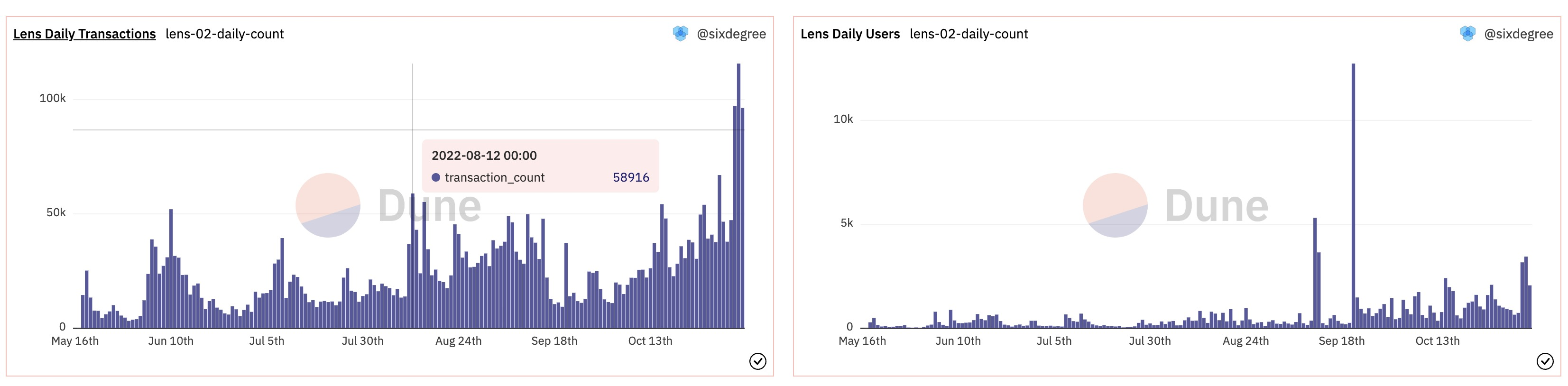Open the Lens Daily Transactions title link
Screen dimensions: 1568x386
[x=84, y=34]
